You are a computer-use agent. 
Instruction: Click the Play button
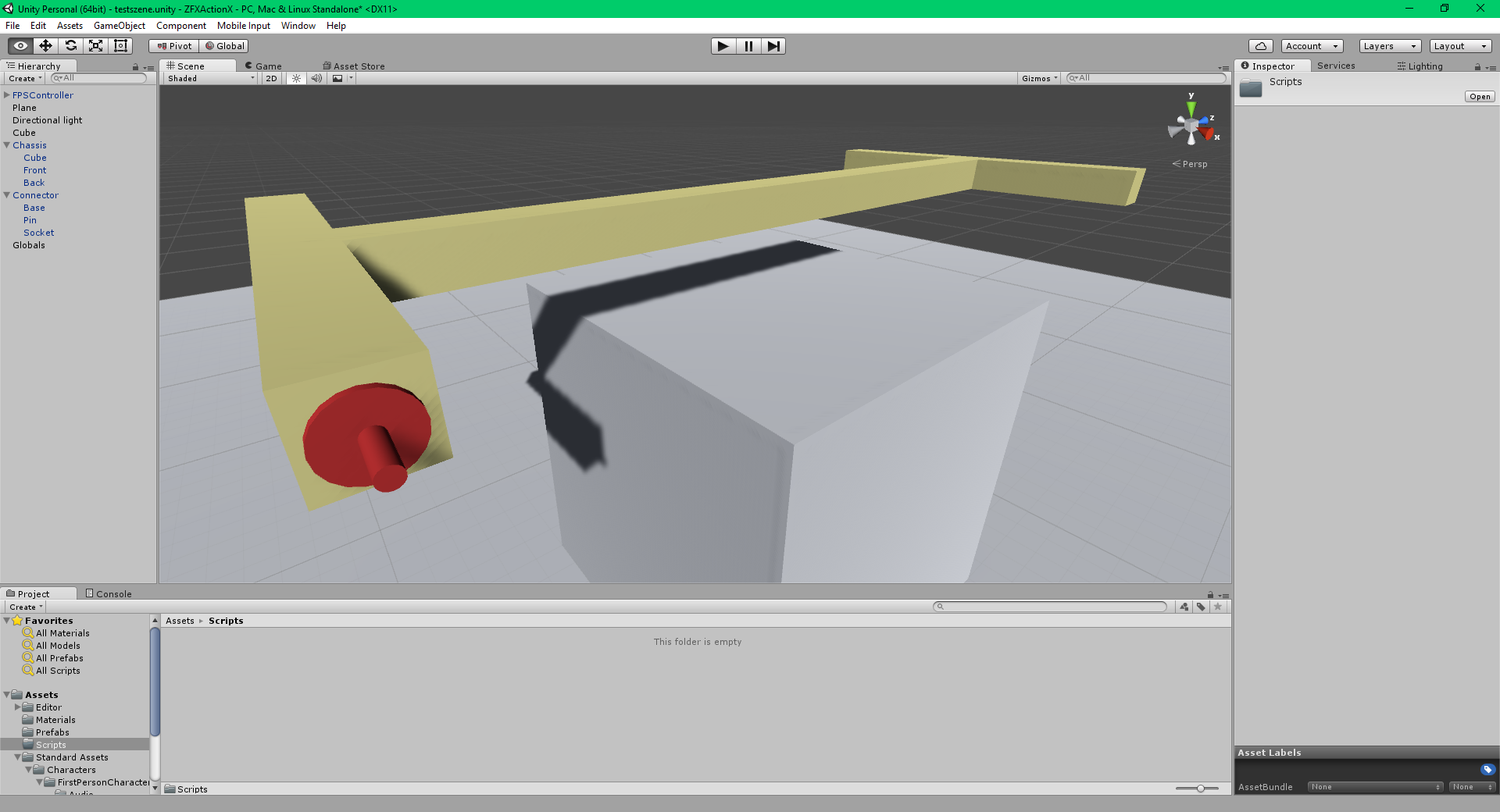(x=723, y=46)
